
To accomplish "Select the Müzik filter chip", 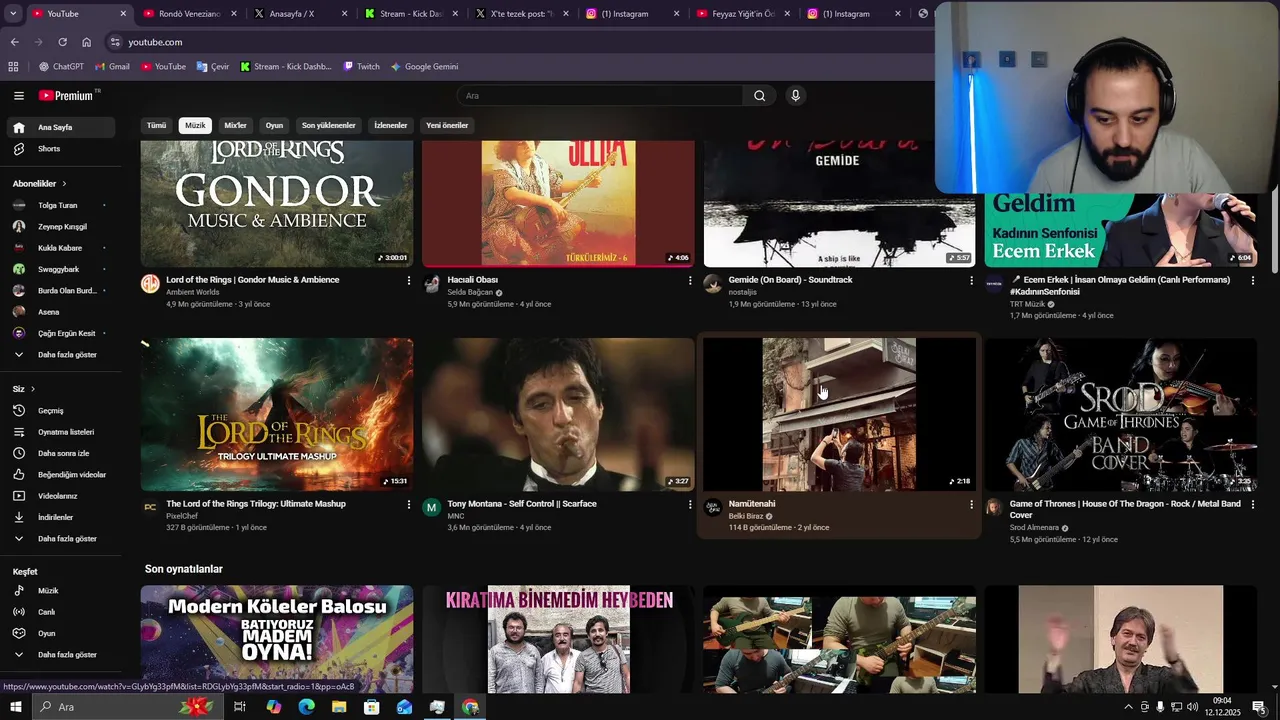I will (x=195, y=126).
